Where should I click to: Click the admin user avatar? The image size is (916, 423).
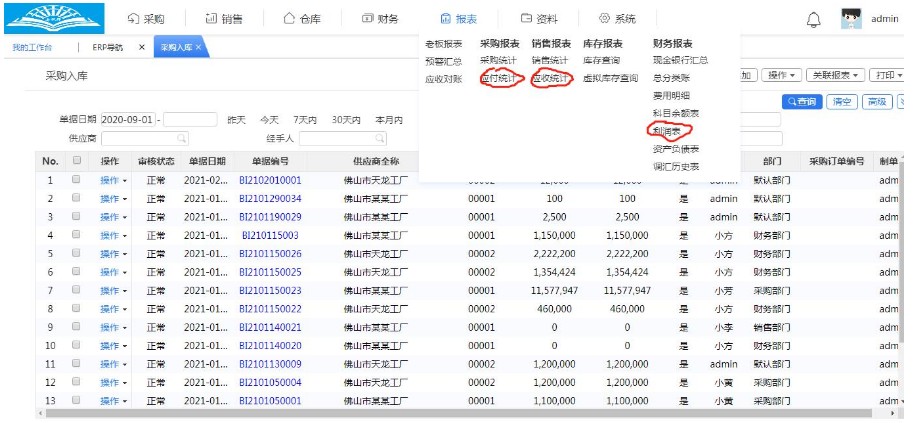(x=851, y=19)
